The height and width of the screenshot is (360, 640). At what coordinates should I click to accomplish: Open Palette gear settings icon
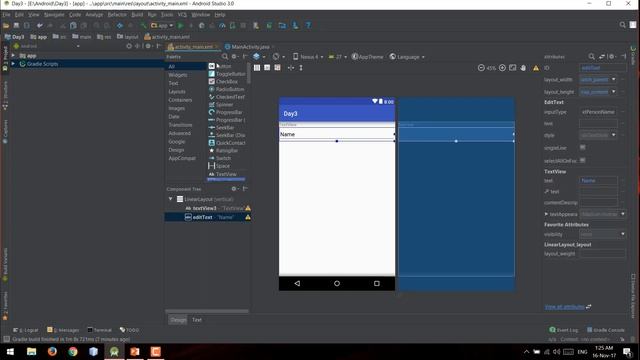pos(234,56)
